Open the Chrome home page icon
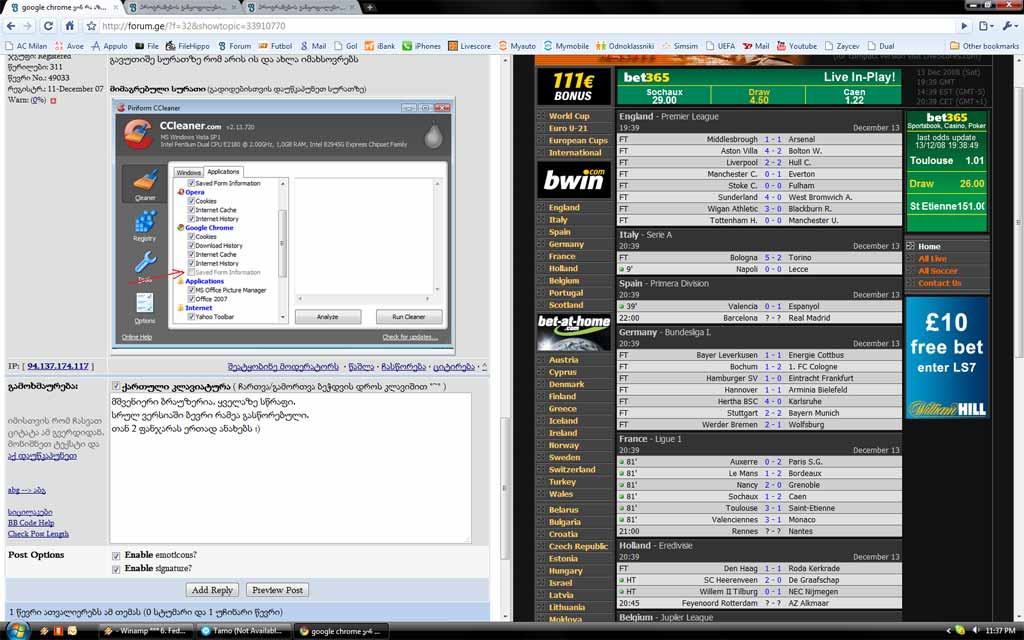This screenshot has width=1024, height=640. (69, 26)
